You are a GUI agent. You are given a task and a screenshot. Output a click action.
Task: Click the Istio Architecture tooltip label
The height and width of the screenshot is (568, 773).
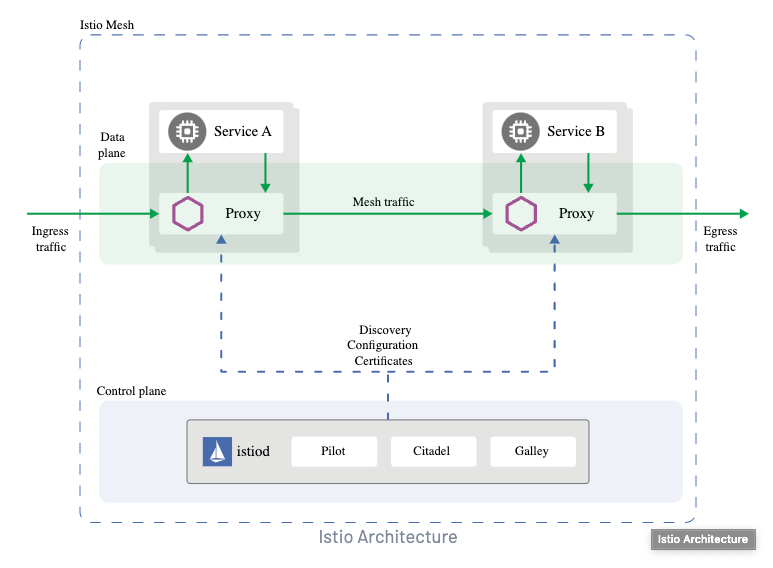click(703, 539)
